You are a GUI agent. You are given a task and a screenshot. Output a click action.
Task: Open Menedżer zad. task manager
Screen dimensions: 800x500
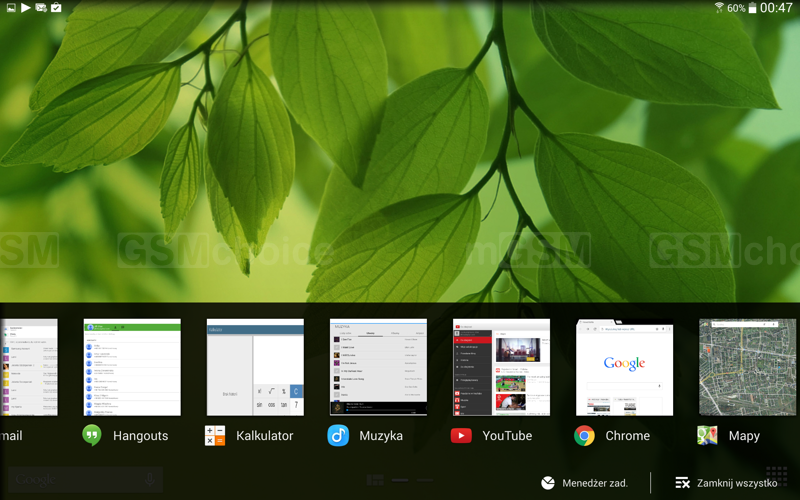tap(585, 483)
